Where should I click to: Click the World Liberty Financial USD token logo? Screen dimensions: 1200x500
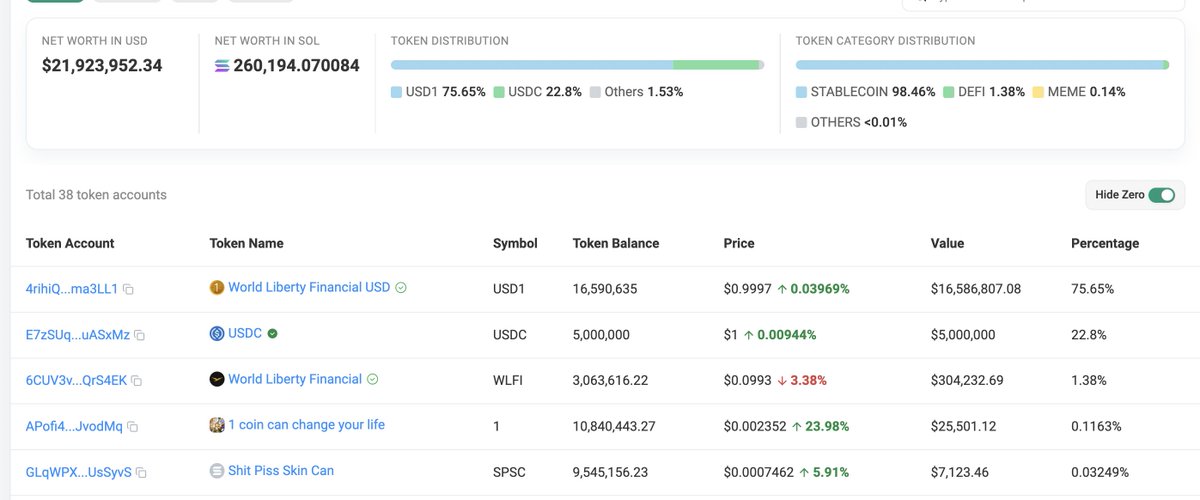pyautogui.click(x=217, y=288)
